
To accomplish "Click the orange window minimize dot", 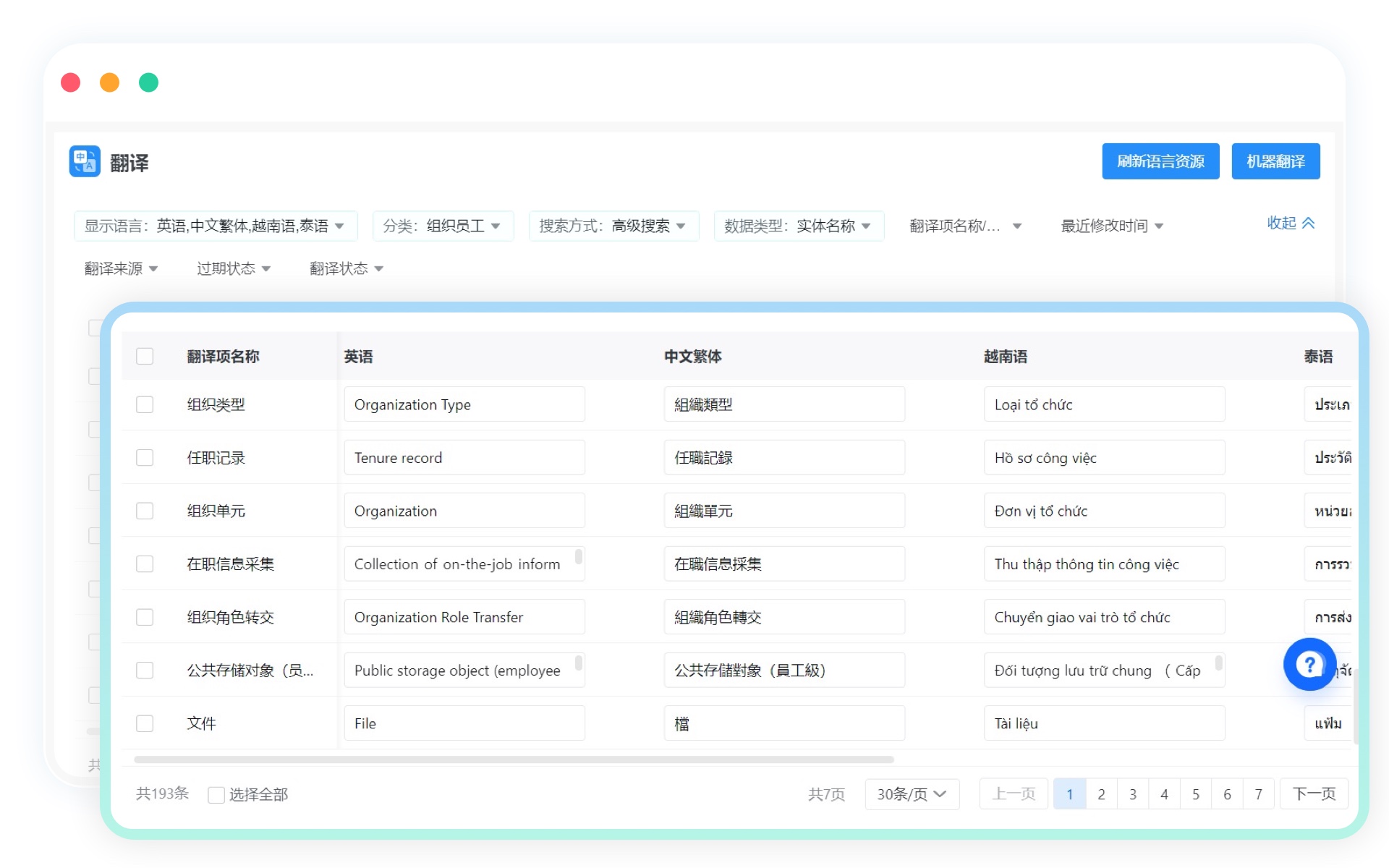I will 109,82.
